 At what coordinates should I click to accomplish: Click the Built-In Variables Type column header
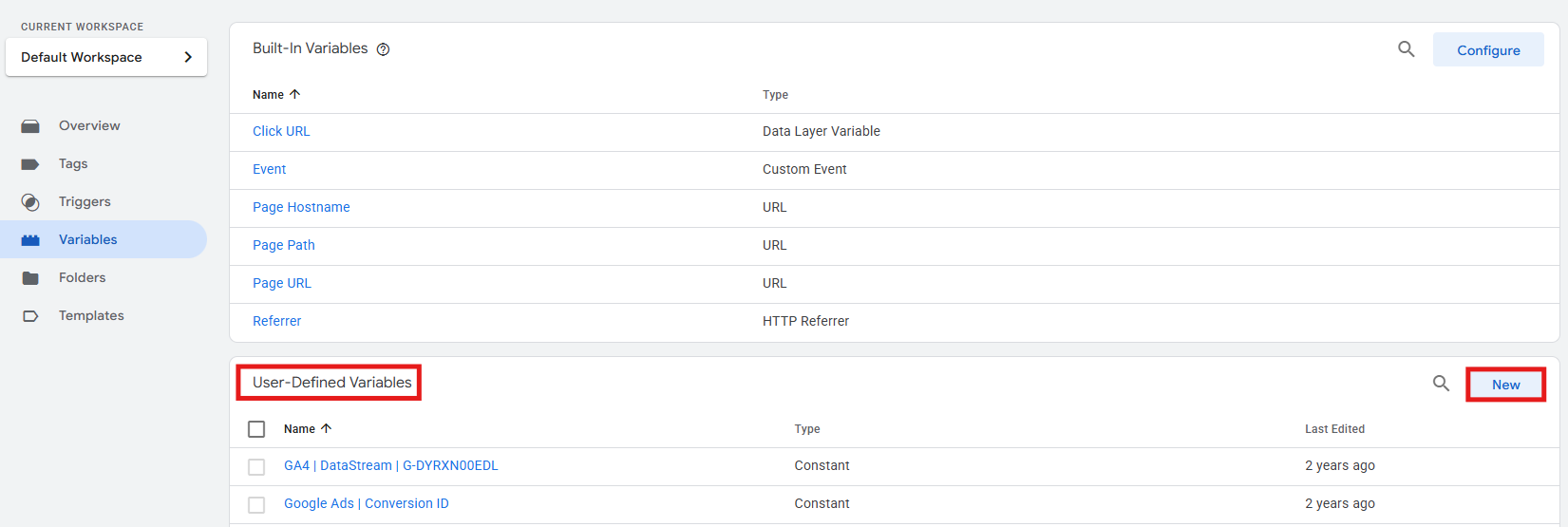[x=775, y=95]
